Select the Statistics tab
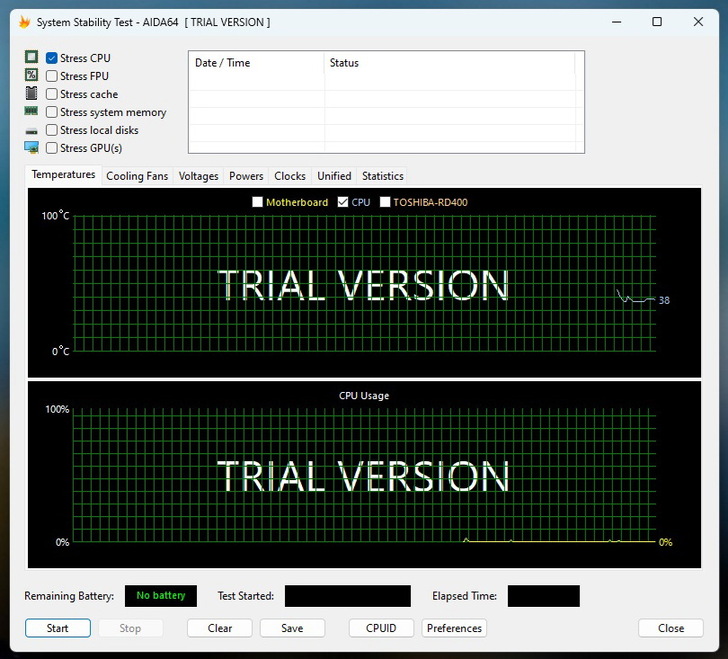The image size is (728, 659). coord(382,176)
